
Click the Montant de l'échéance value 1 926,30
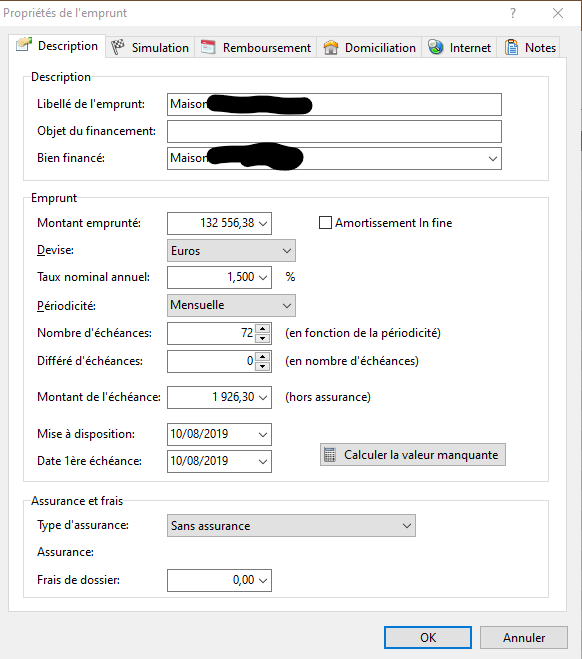[x=233, y=397]
